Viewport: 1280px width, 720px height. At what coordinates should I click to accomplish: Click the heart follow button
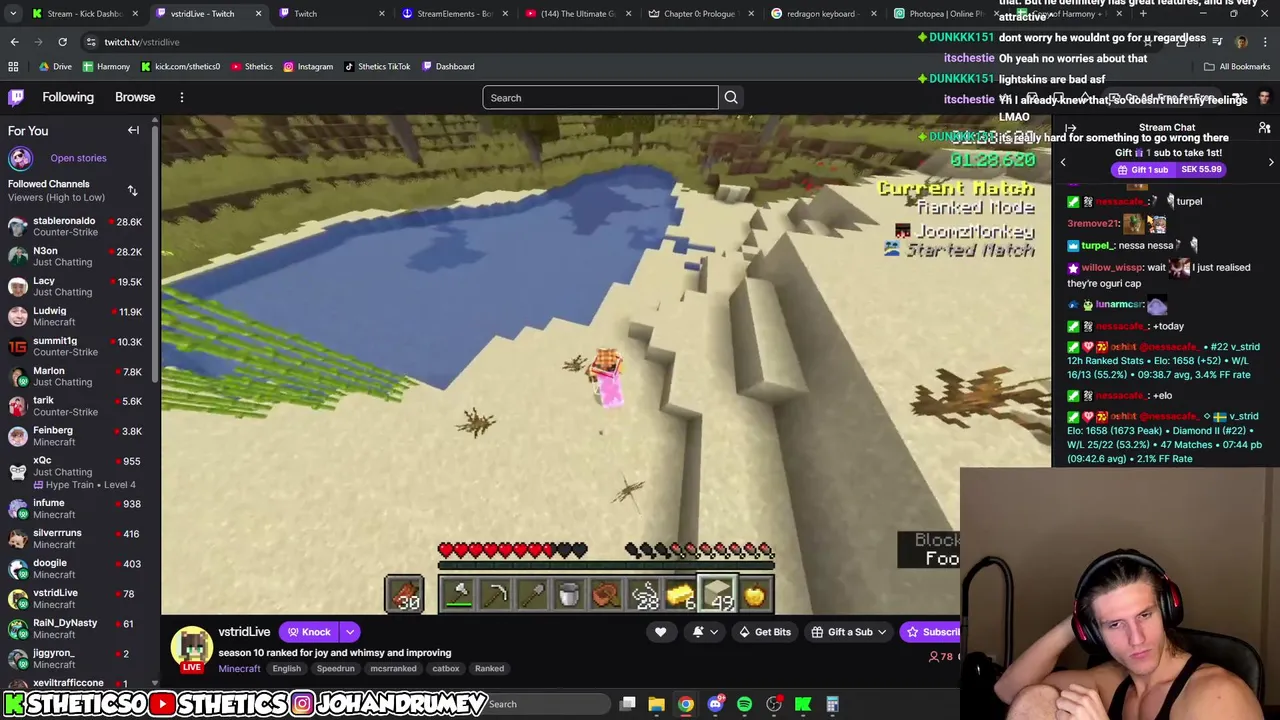pos(660,632)
